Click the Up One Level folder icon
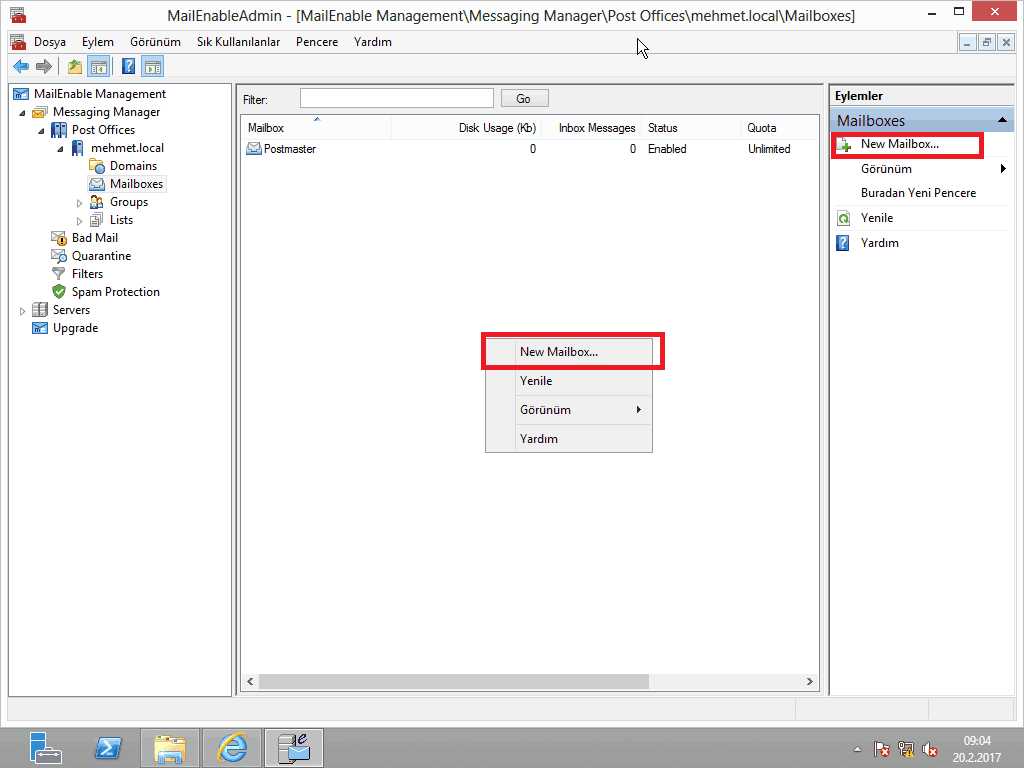This screenshot has height=768, width=1024. [75, 67]
